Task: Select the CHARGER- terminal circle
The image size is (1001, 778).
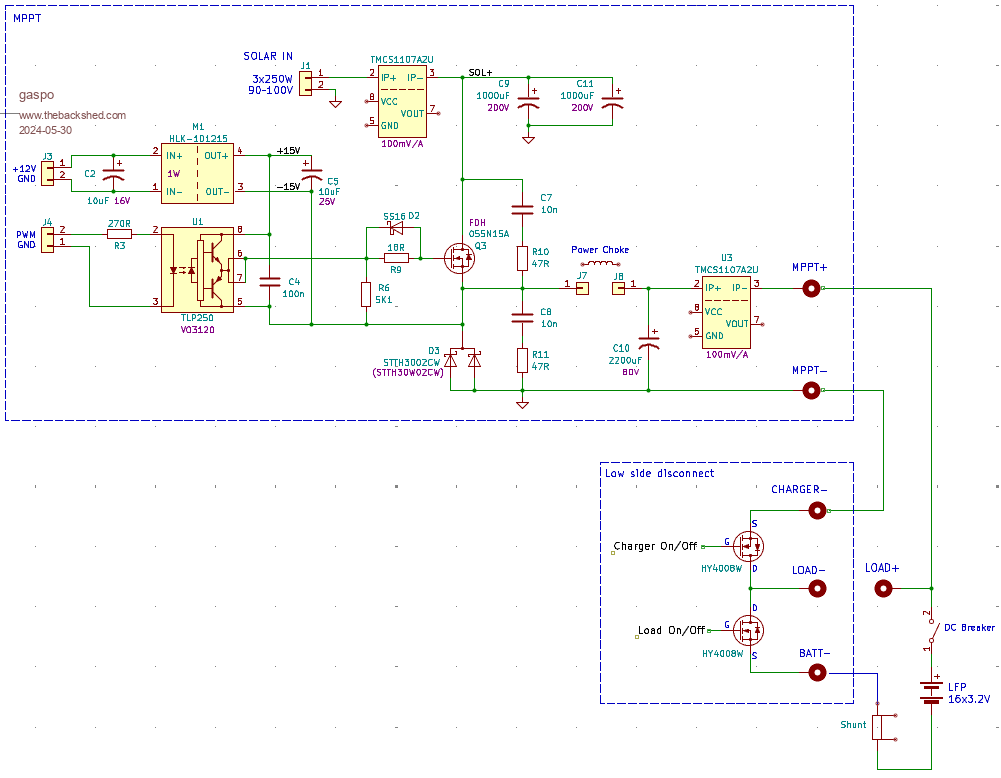Action: click(818, 511)
